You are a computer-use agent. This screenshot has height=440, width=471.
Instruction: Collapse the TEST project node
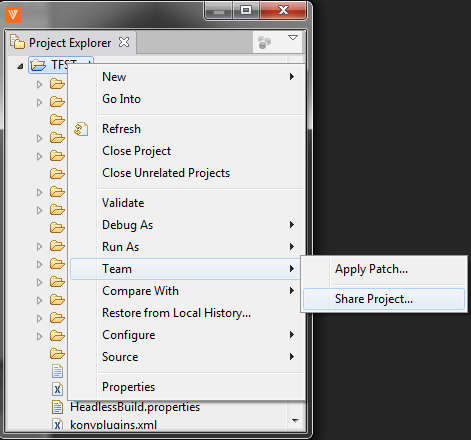tap(20, 66)
